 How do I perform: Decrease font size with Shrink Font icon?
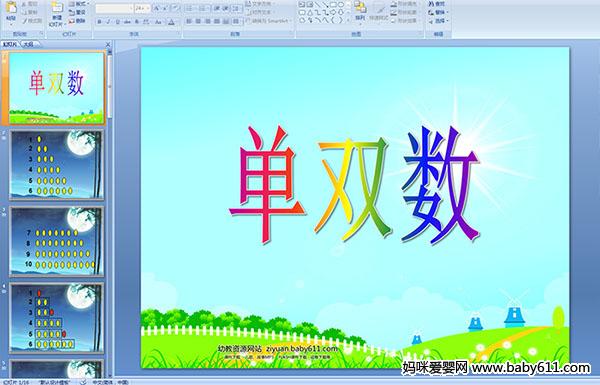(165, 8)
